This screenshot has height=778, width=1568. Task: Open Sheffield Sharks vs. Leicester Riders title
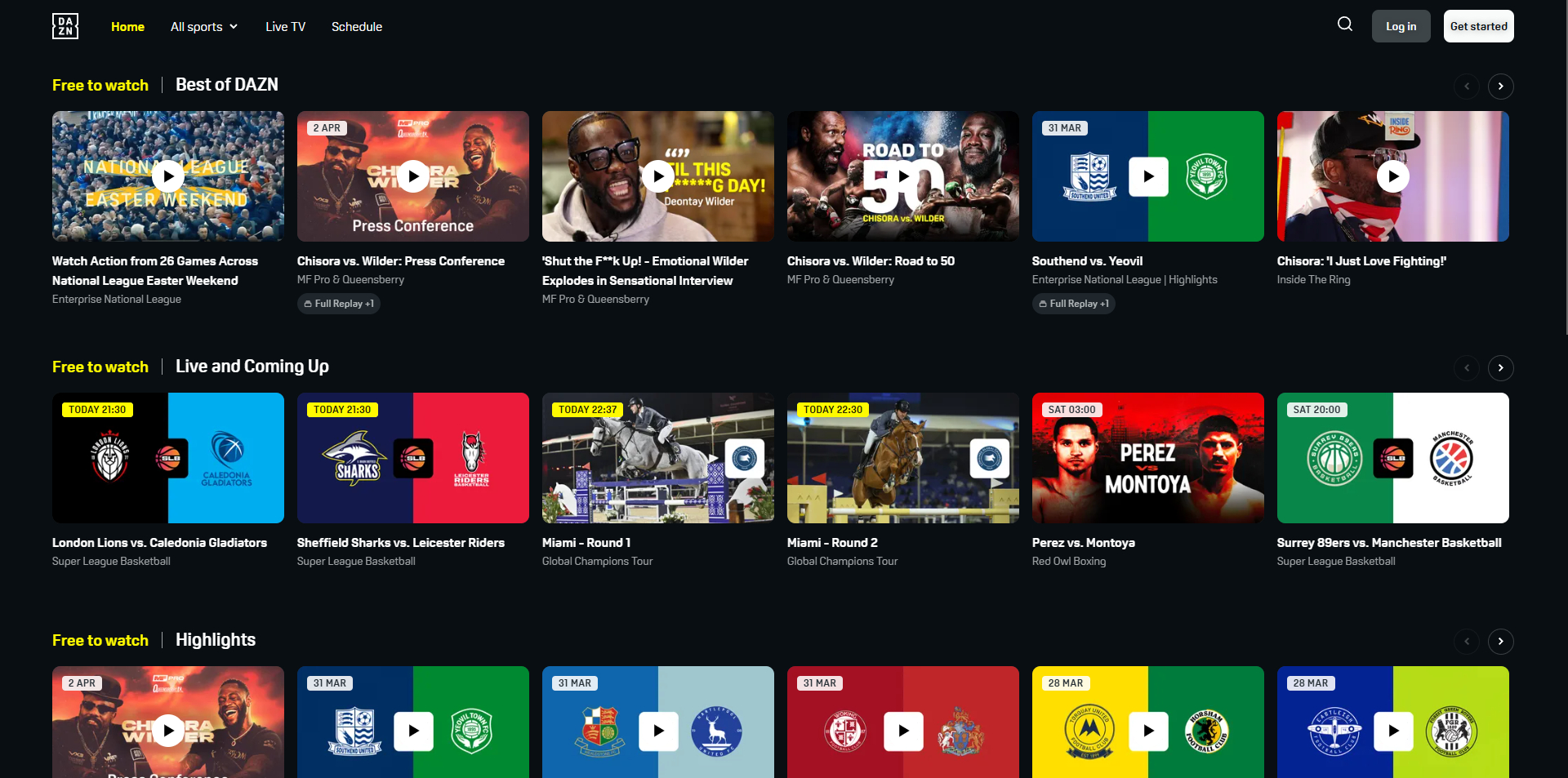point(401,542)
